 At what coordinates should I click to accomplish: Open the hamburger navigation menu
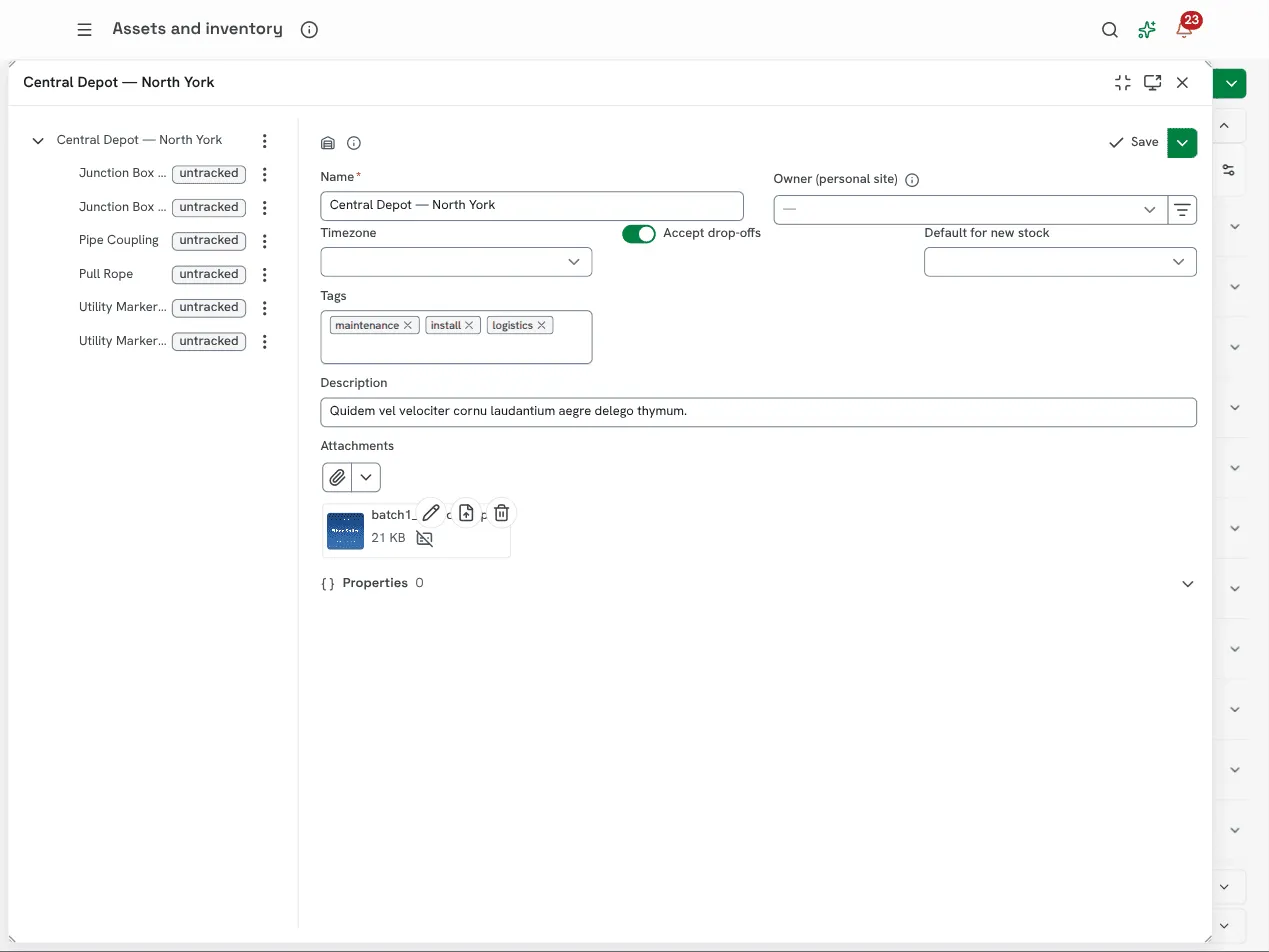[x=85, y=30]
